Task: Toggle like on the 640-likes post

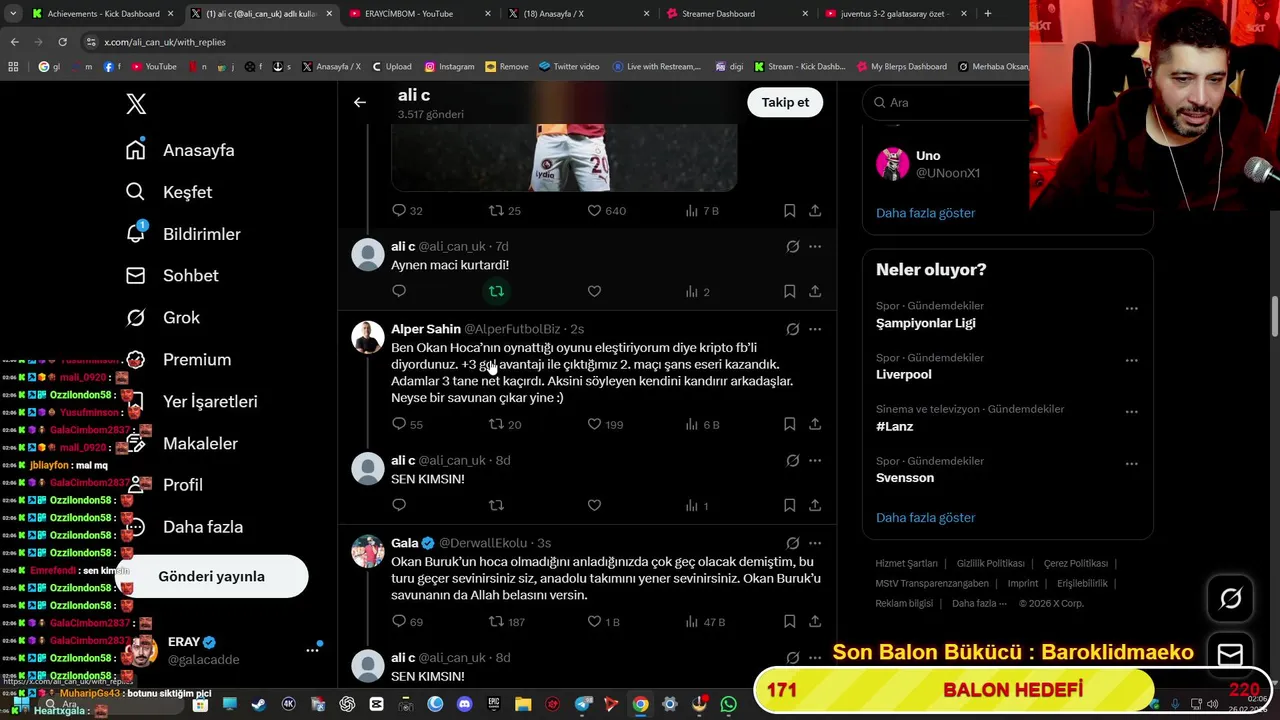Action: (x=594, y=211)
